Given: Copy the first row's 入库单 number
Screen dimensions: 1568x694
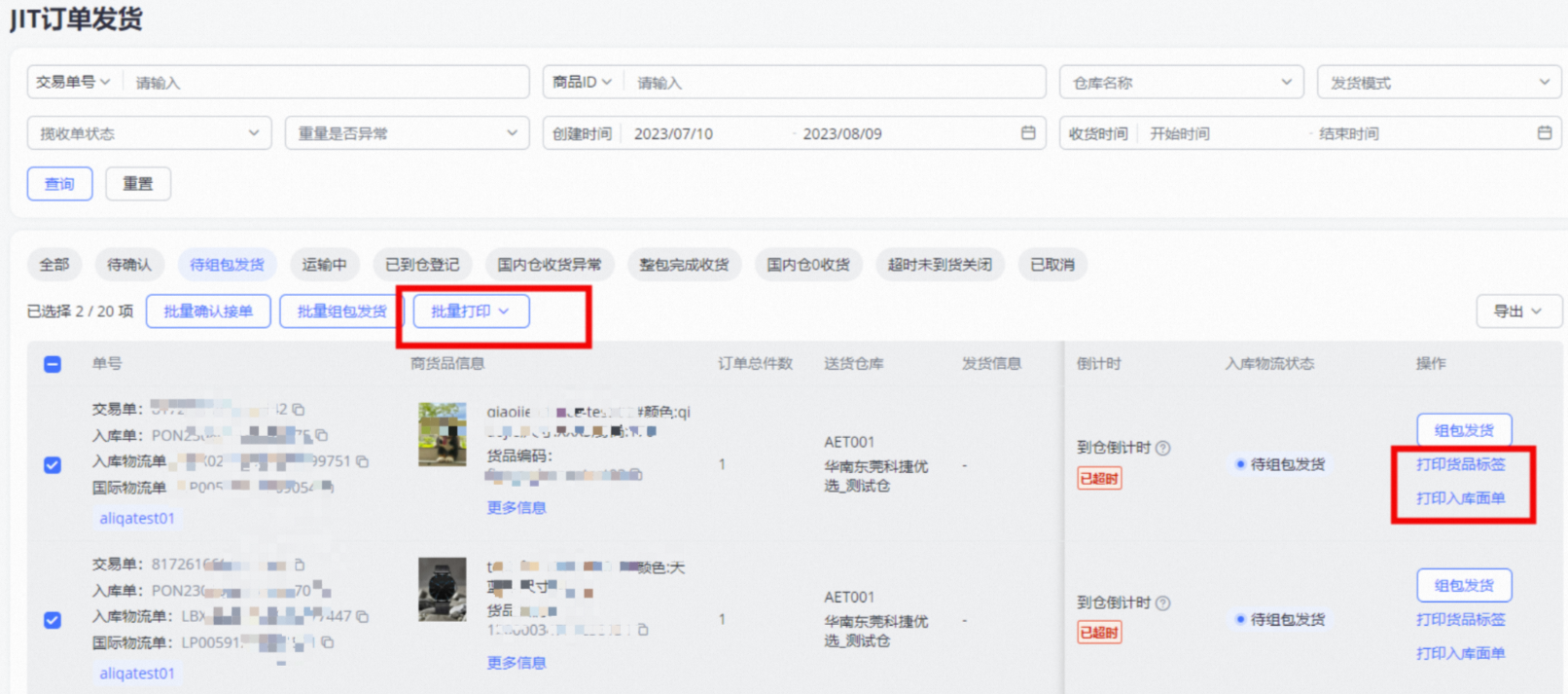Looking at the screenshot, I should coord(322,435).
